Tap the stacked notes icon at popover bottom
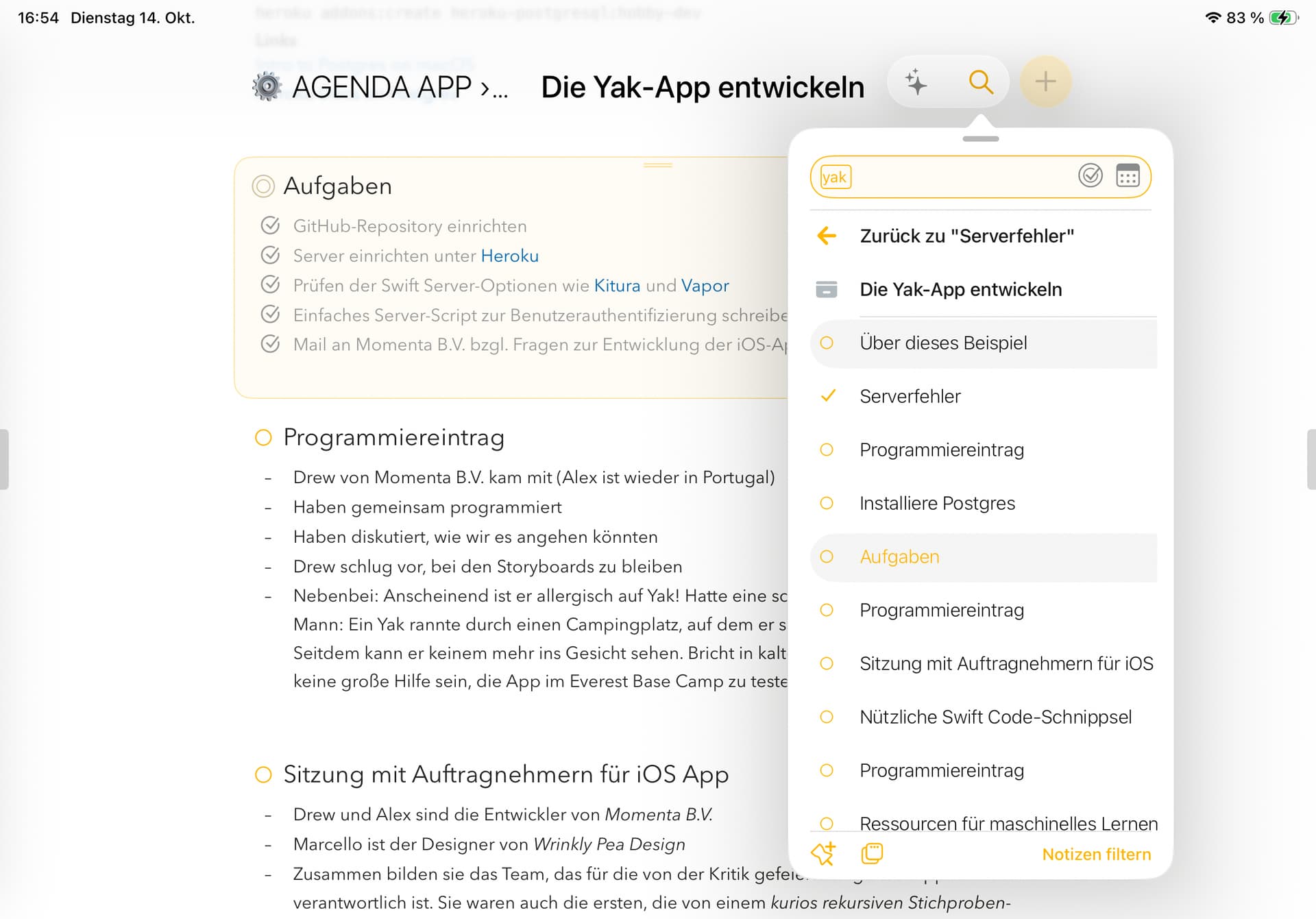This screenshot has height=919, width=1316. coord(872,854)
